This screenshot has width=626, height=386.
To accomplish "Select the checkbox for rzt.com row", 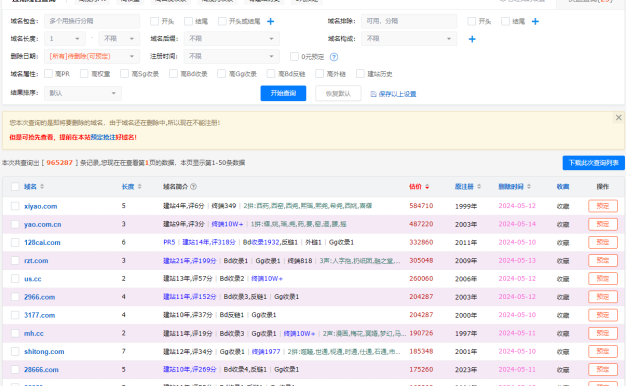I will [15, 261].
